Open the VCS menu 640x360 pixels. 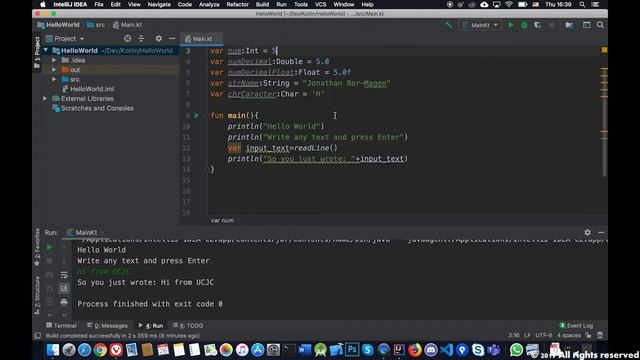[320, 4]
